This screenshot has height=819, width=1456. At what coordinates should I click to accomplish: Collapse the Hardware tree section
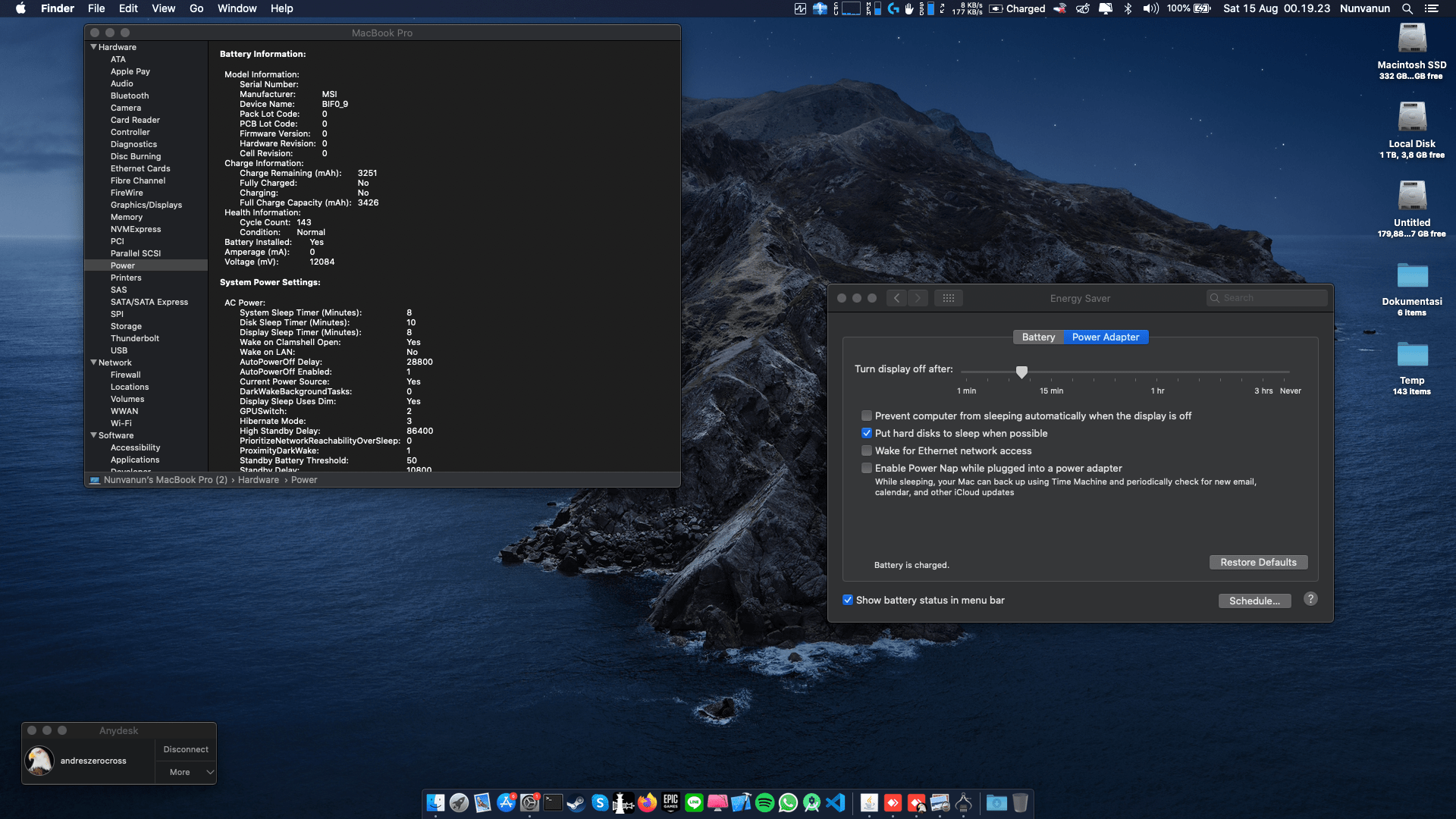tap(94, 47)
